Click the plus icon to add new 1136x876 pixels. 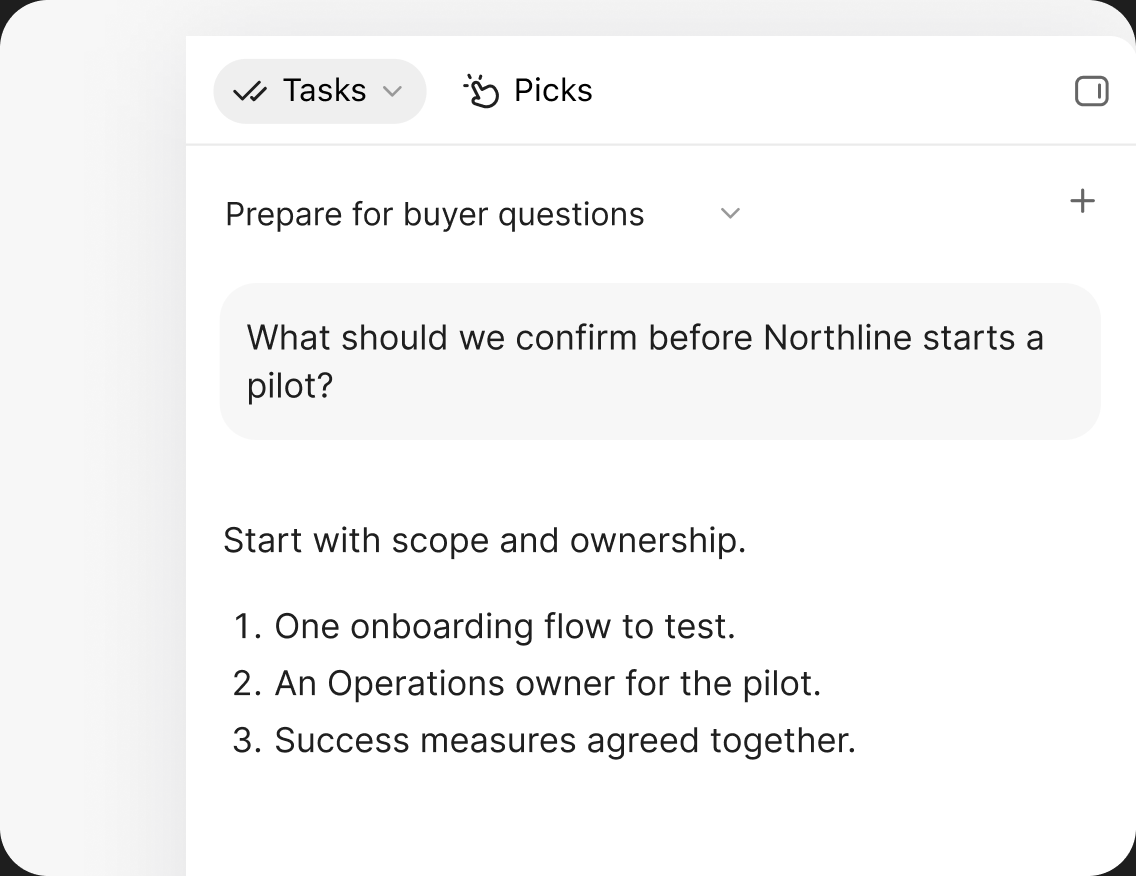tap(1082, 201)
